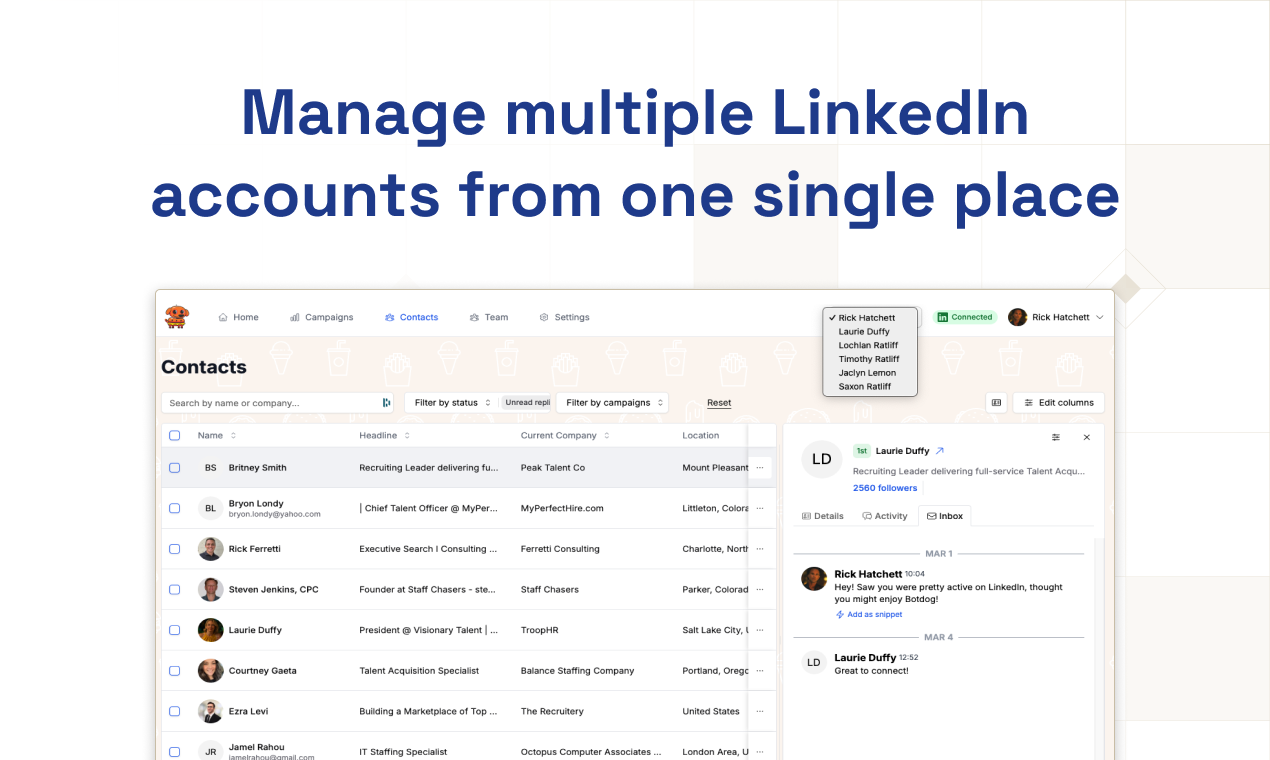
Task: Click the Search by name or company field
Action: pos(278,403)
